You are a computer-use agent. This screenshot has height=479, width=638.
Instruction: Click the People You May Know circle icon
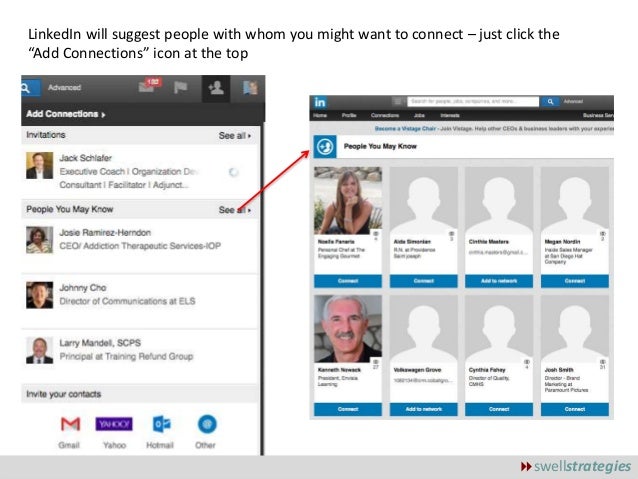(325, 147)
